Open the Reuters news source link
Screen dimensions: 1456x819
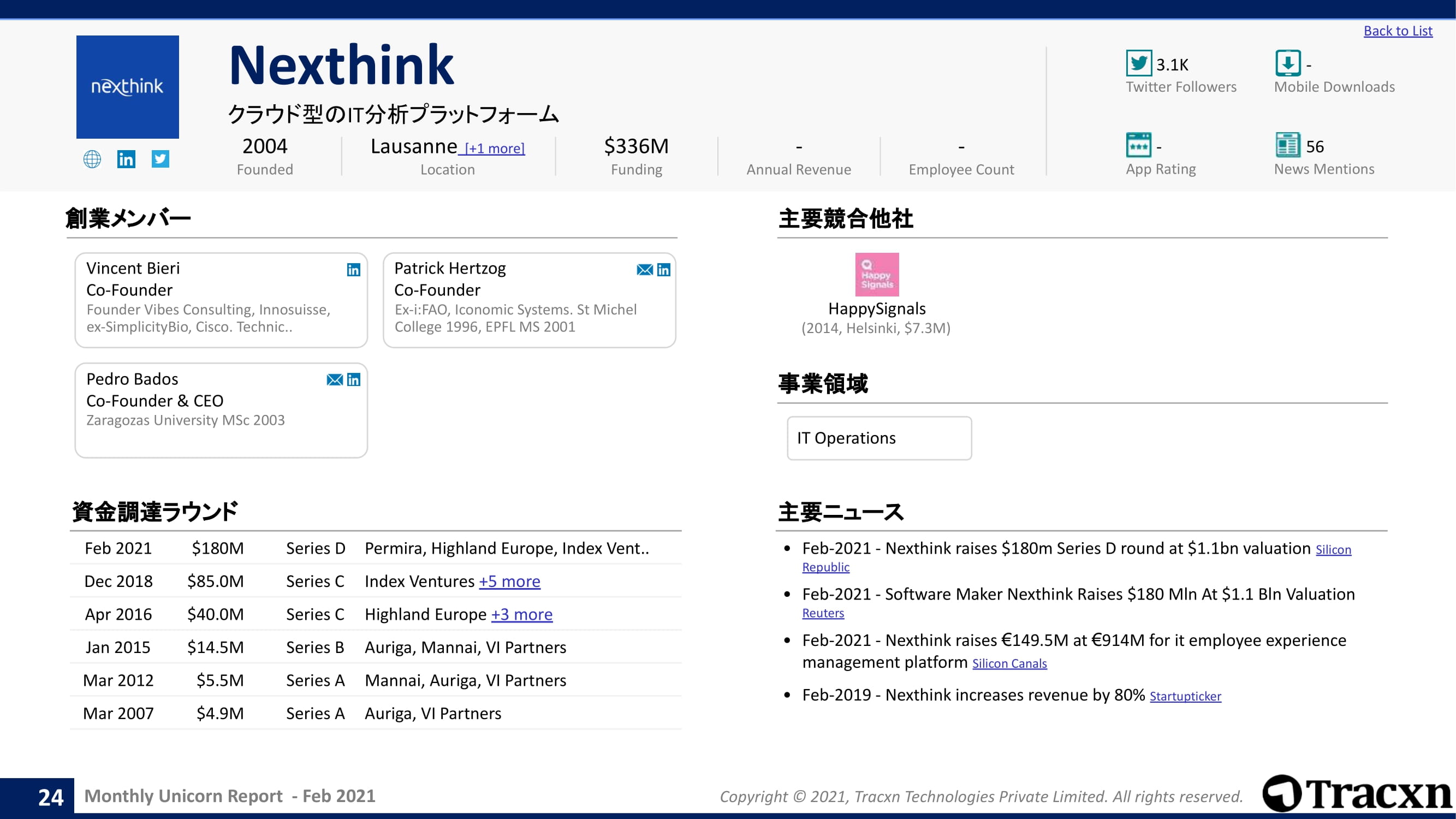[x=822, y=613]
